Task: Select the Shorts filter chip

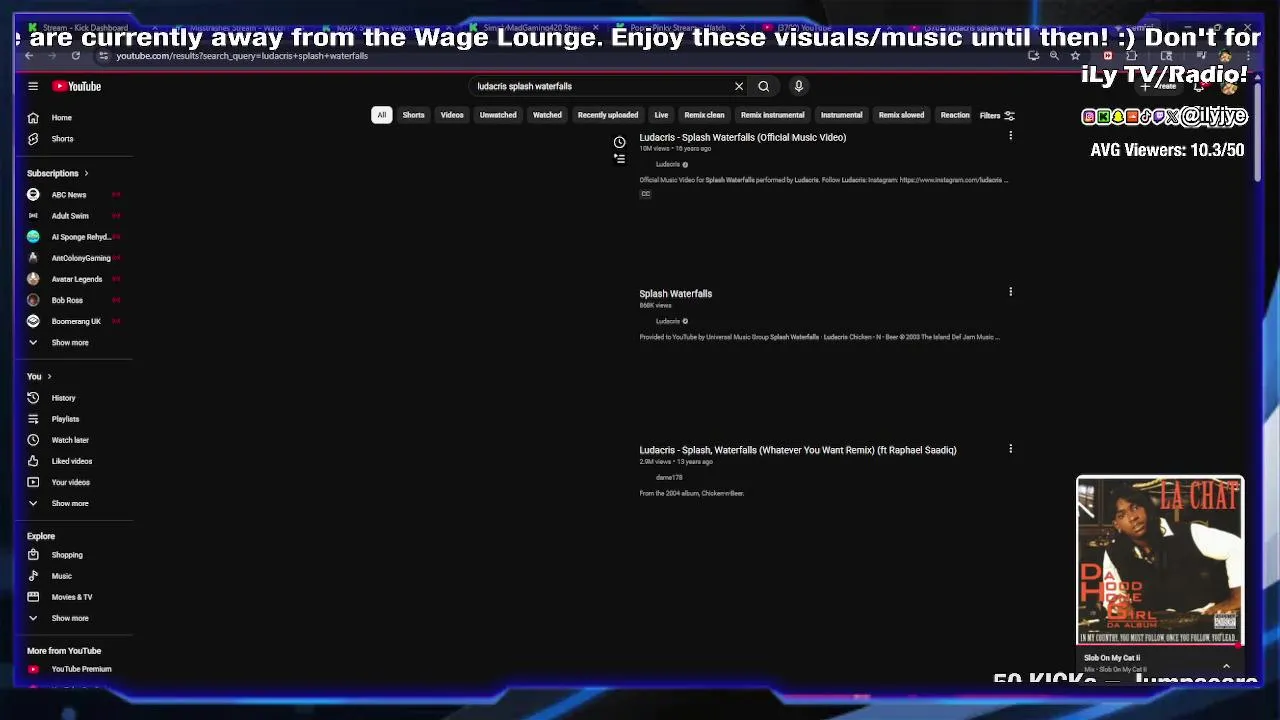Action: (x=413, y=115)
